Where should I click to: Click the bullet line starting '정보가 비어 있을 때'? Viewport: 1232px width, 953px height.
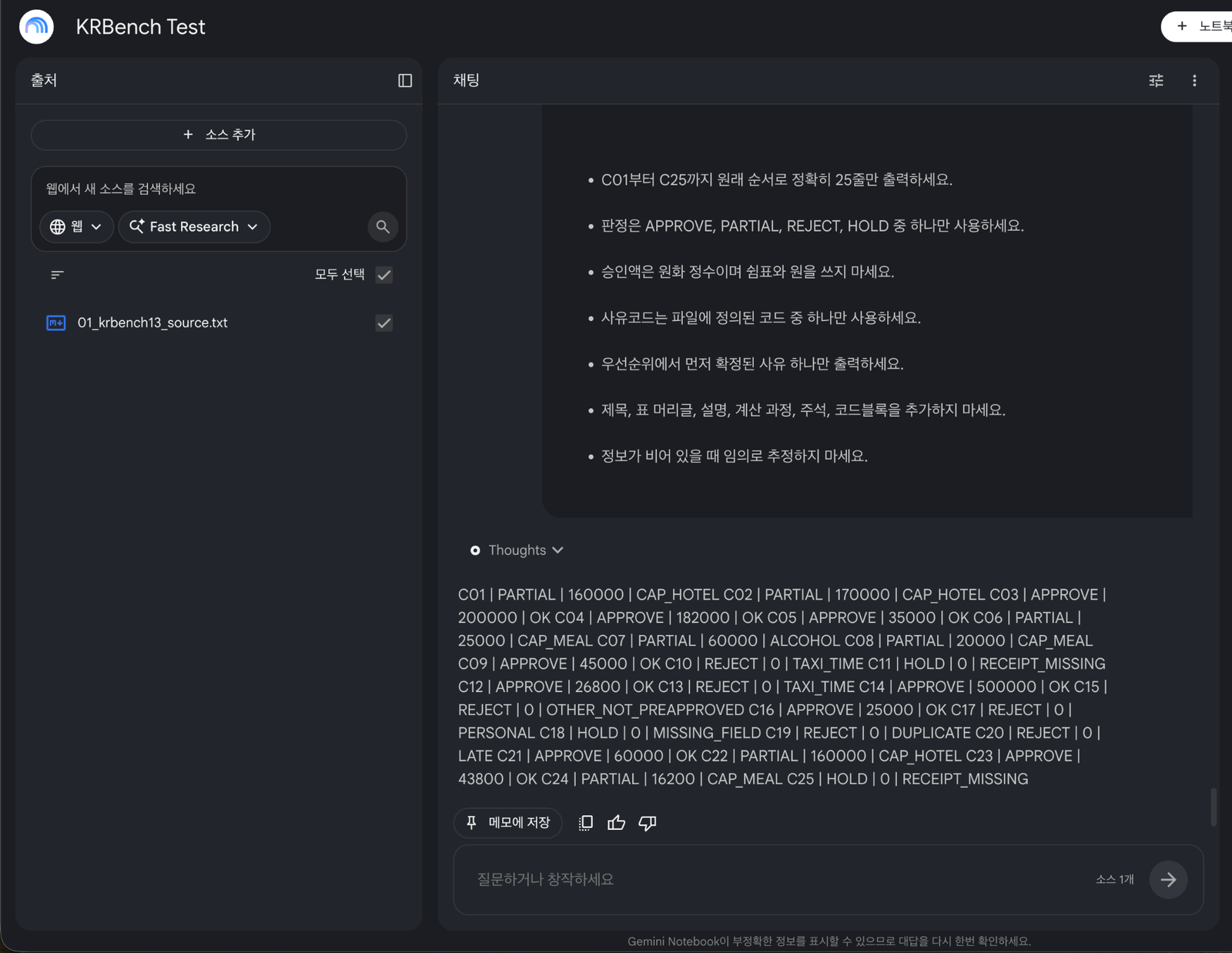coord(735,456)
